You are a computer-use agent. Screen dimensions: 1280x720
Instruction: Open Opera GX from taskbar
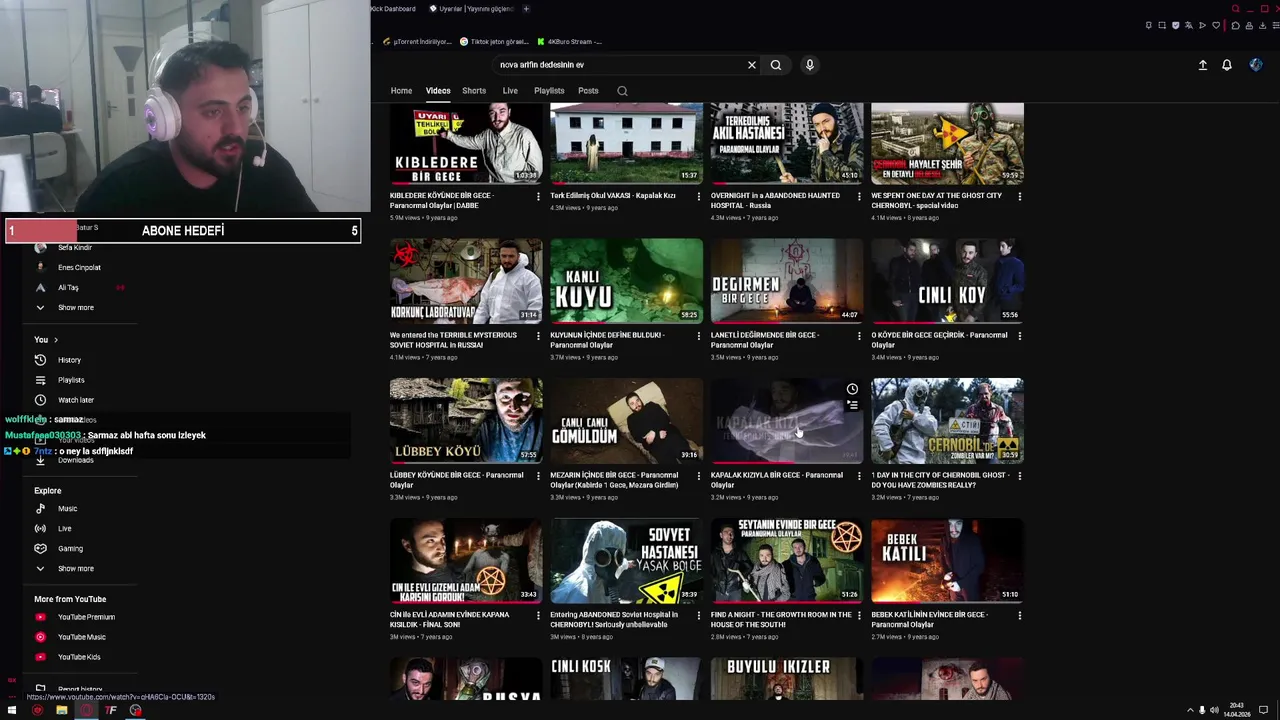[86, 710]
